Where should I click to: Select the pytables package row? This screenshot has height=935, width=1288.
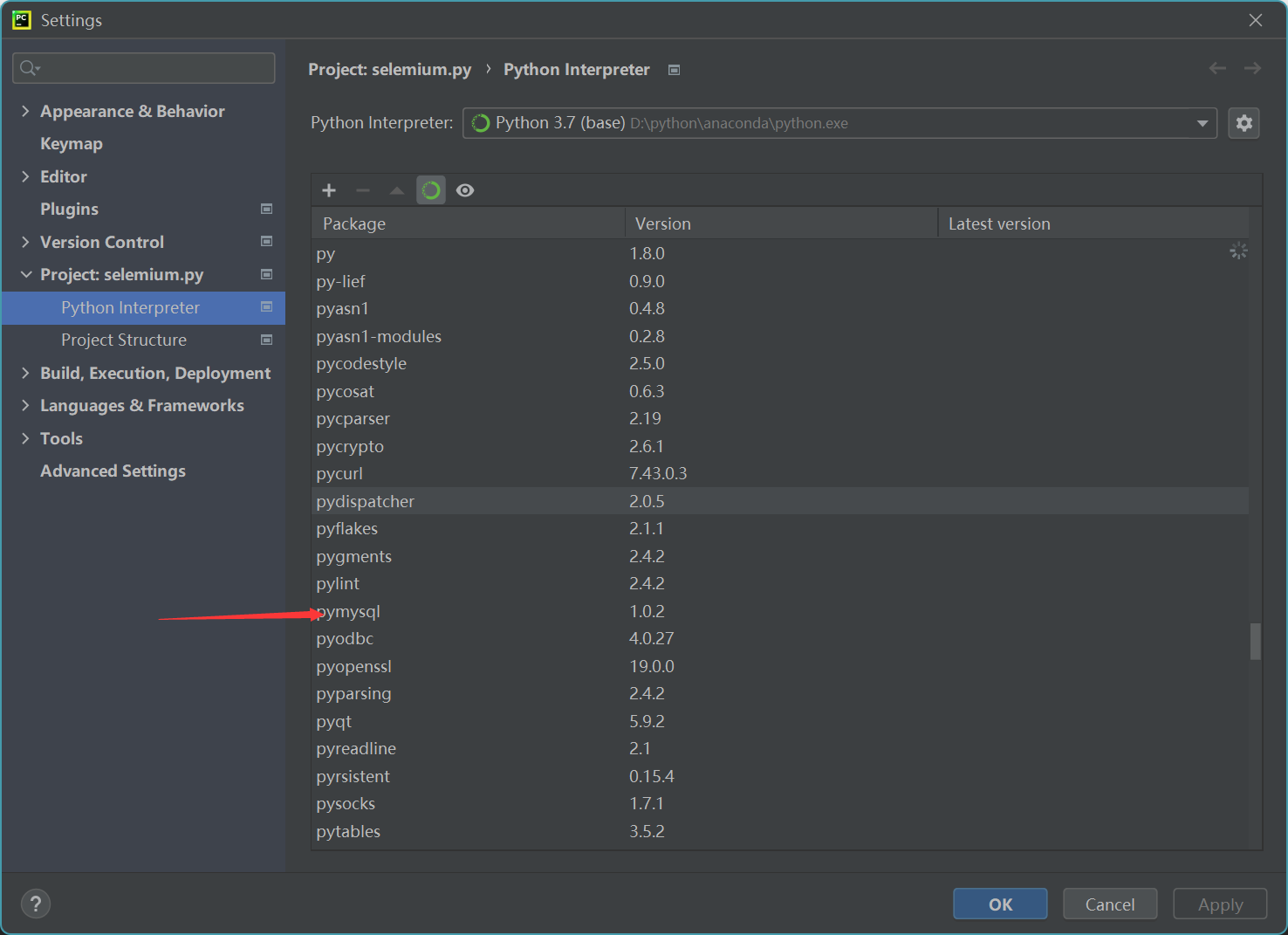point(780,831)
